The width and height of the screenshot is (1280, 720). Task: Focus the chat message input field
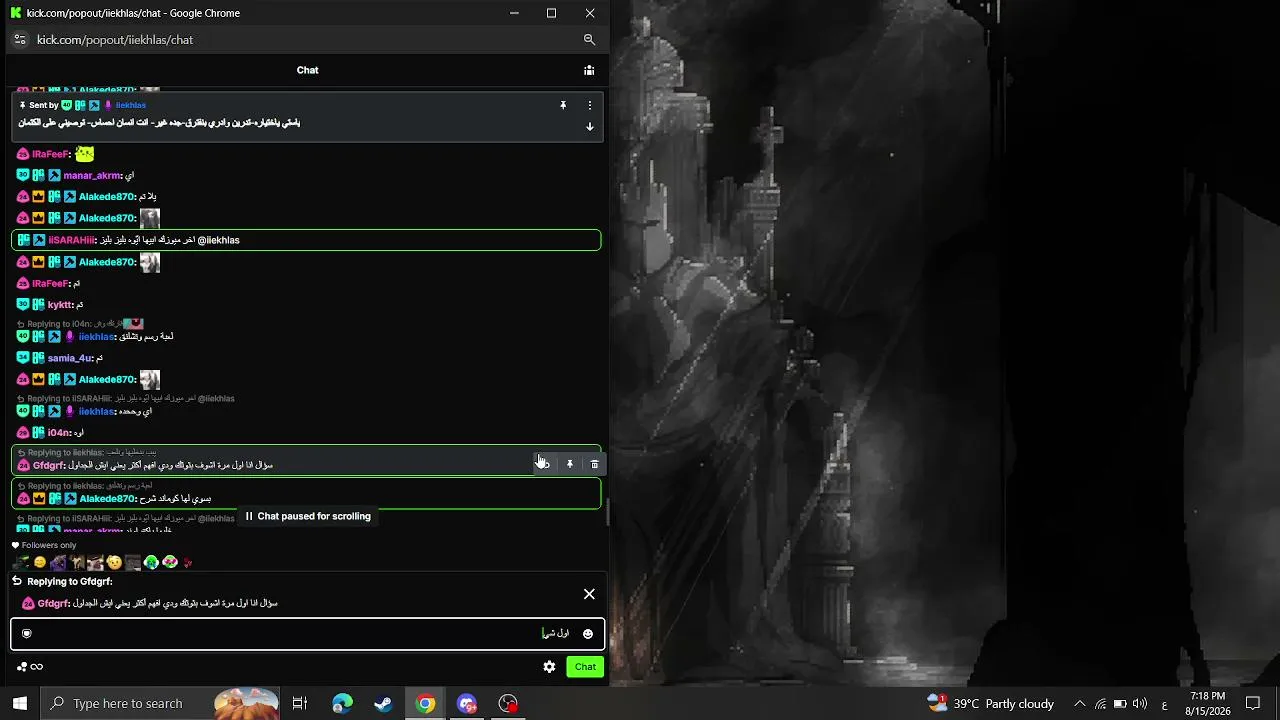[x=308, y=634]
